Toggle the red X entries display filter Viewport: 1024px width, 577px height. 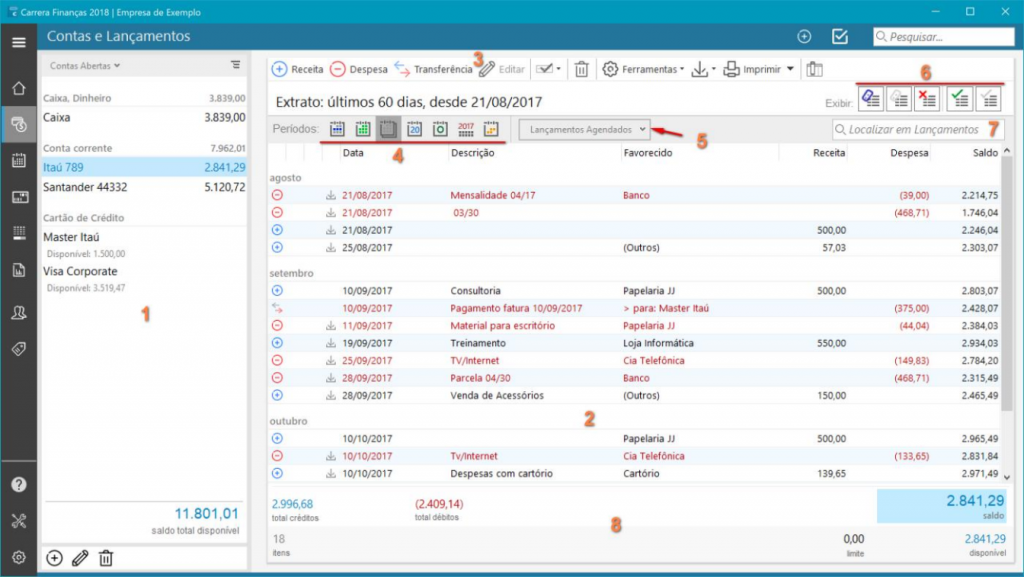pyautogui.click(x=927, y=98)
